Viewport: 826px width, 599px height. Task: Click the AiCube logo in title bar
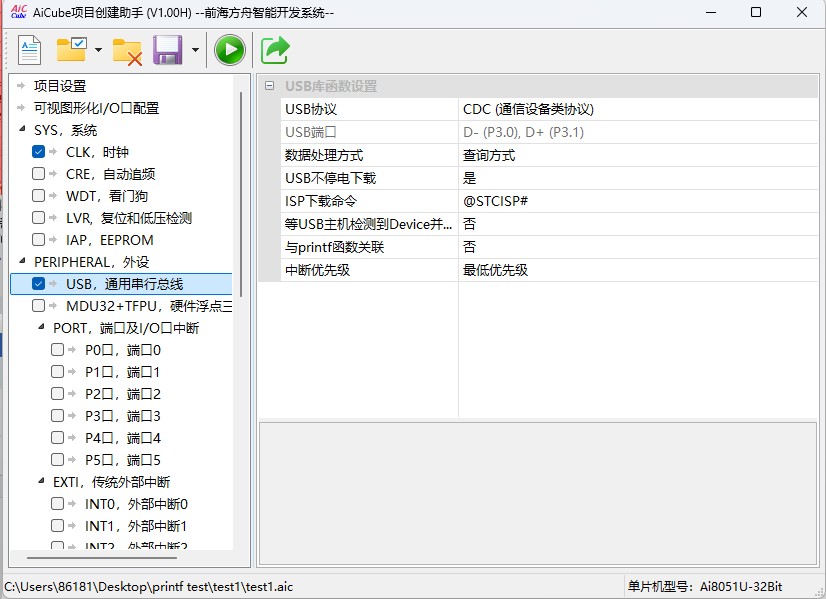click(17, 12)
